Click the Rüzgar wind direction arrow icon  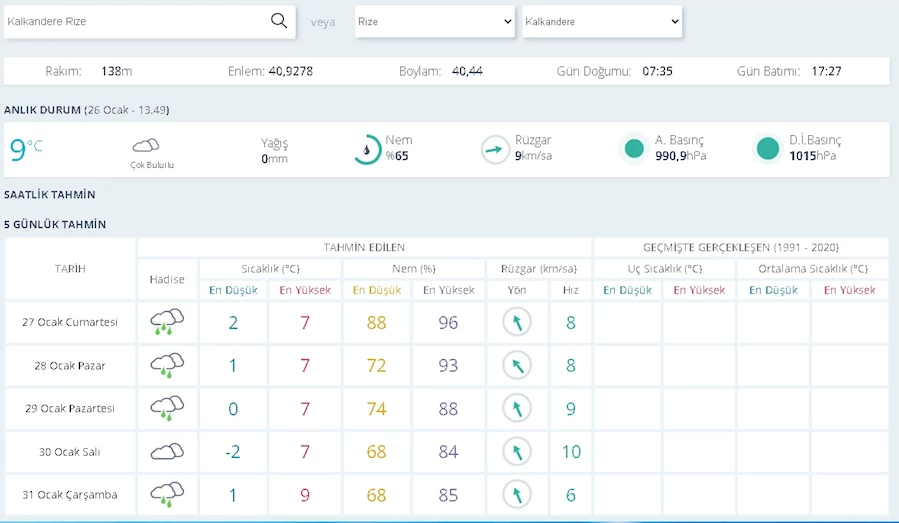tap(495, 150)
